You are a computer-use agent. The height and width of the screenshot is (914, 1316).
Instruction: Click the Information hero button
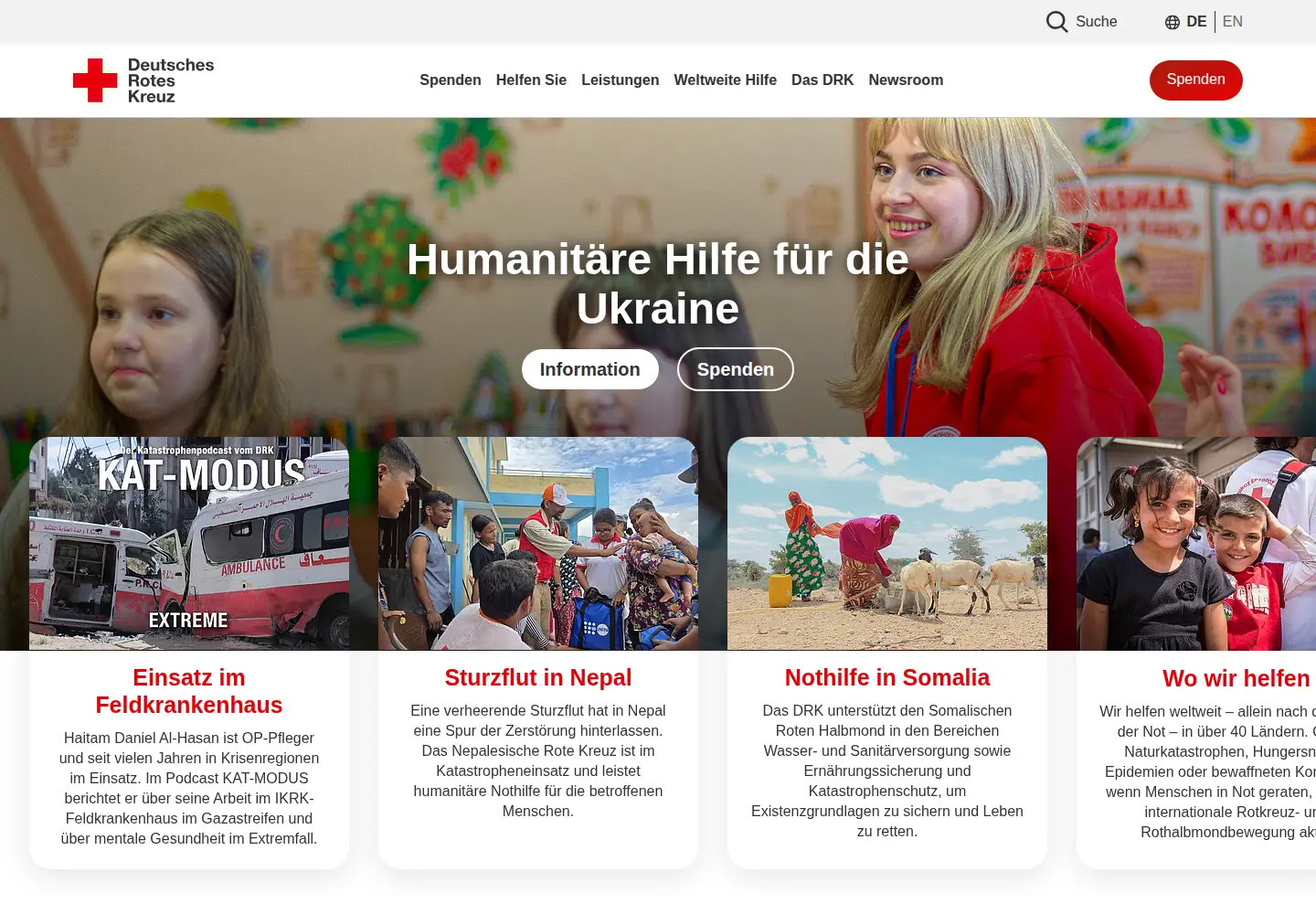590,369
